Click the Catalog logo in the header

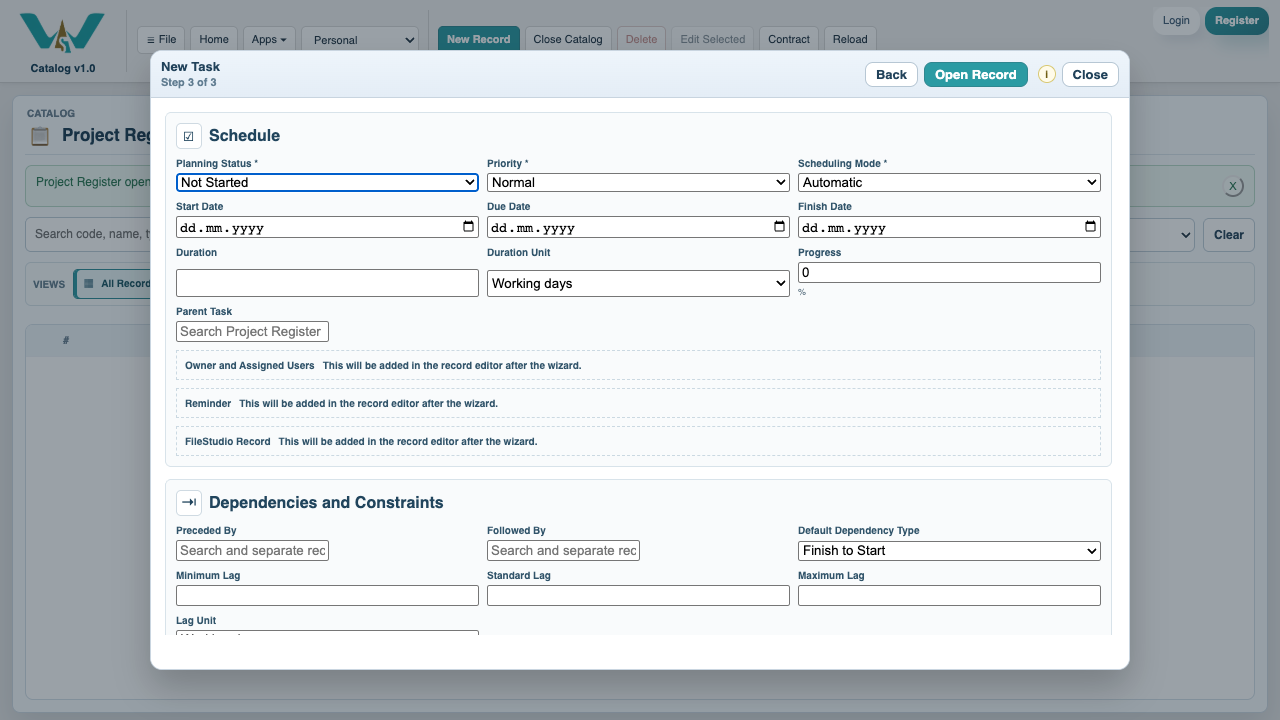(62, 33)
